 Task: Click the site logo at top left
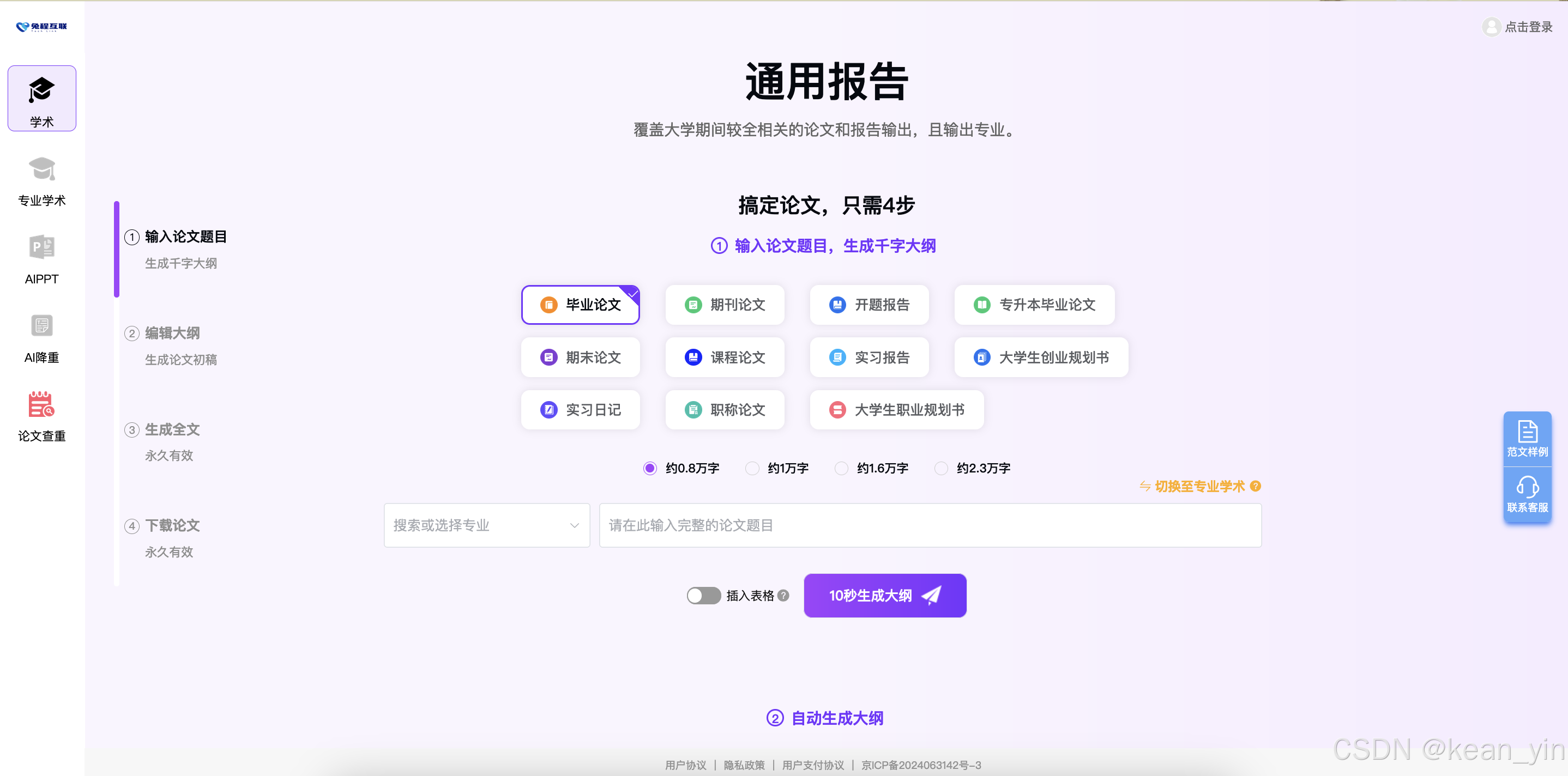pyautogui.click(x=41, y=27)
